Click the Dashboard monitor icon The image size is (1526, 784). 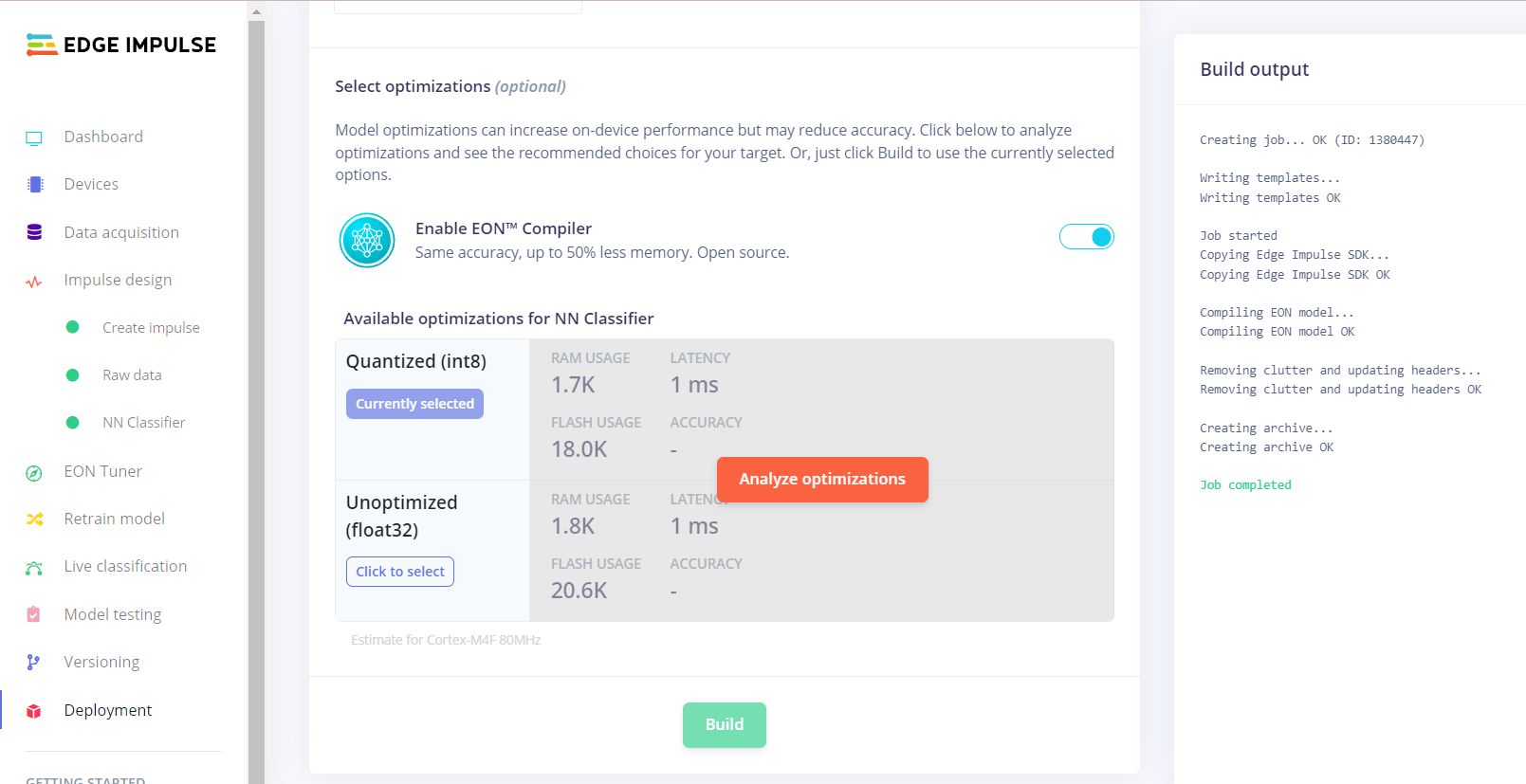[34, 137]
